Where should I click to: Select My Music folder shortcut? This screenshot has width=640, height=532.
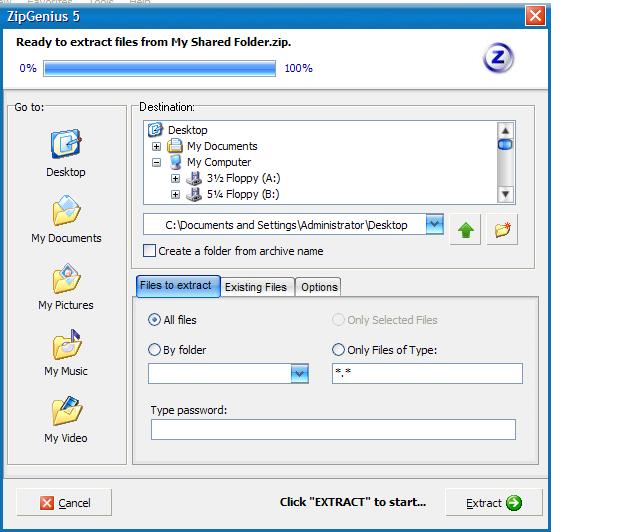67,345
